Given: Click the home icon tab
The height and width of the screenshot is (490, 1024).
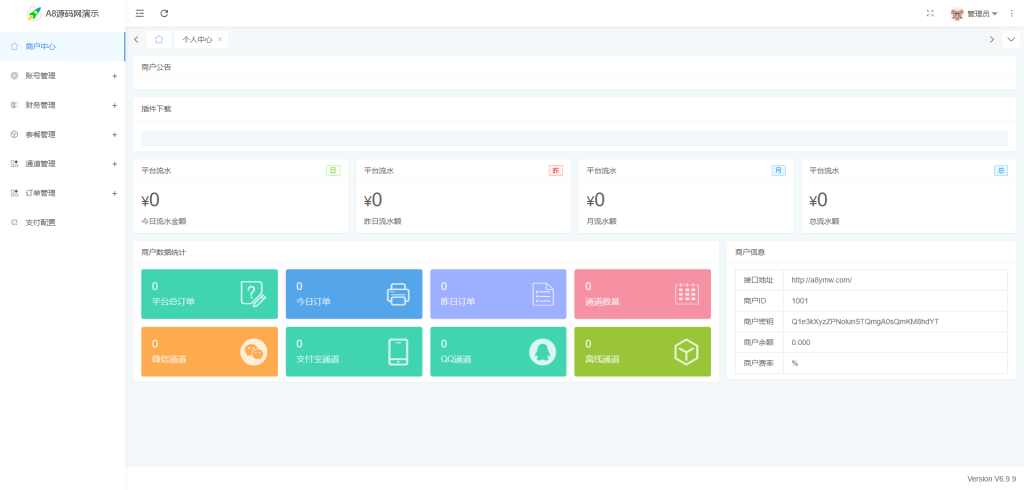Looking at the screenshot, I should [x=159, y=39].
